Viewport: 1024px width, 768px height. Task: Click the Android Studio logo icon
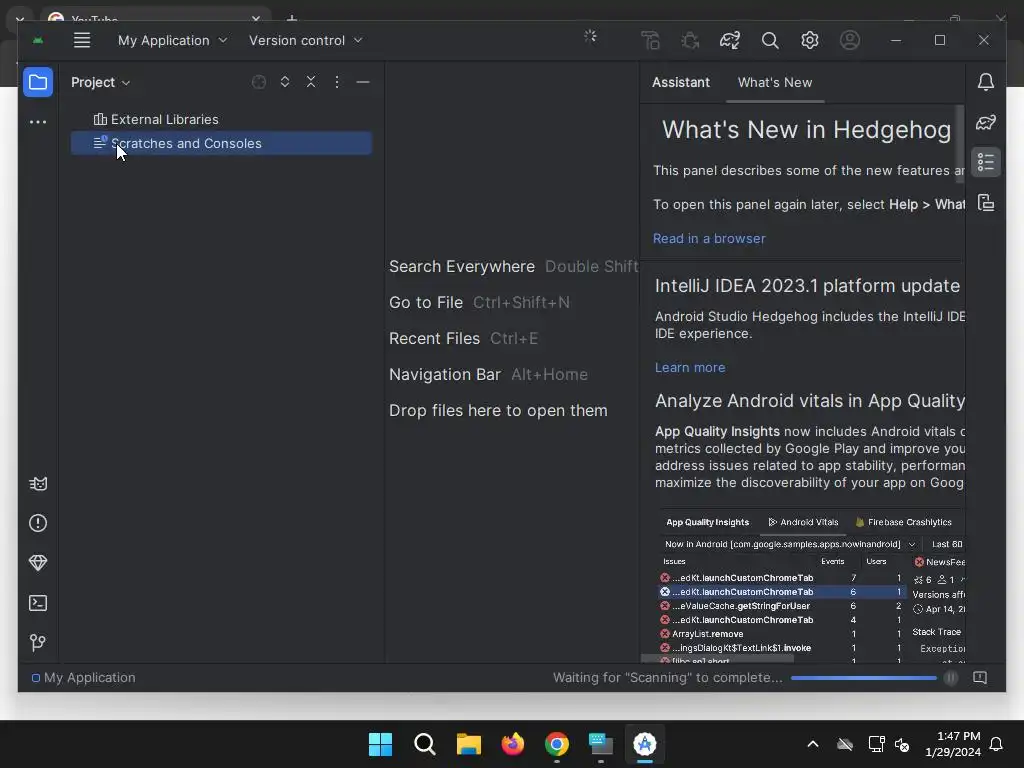(x=38, y=40)
